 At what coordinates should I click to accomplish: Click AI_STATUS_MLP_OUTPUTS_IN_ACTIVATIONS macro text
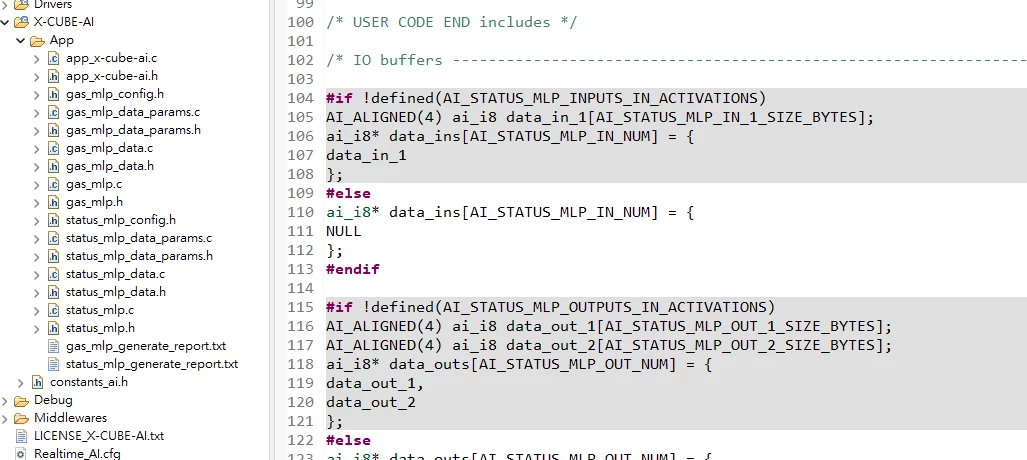pos(605,307)
